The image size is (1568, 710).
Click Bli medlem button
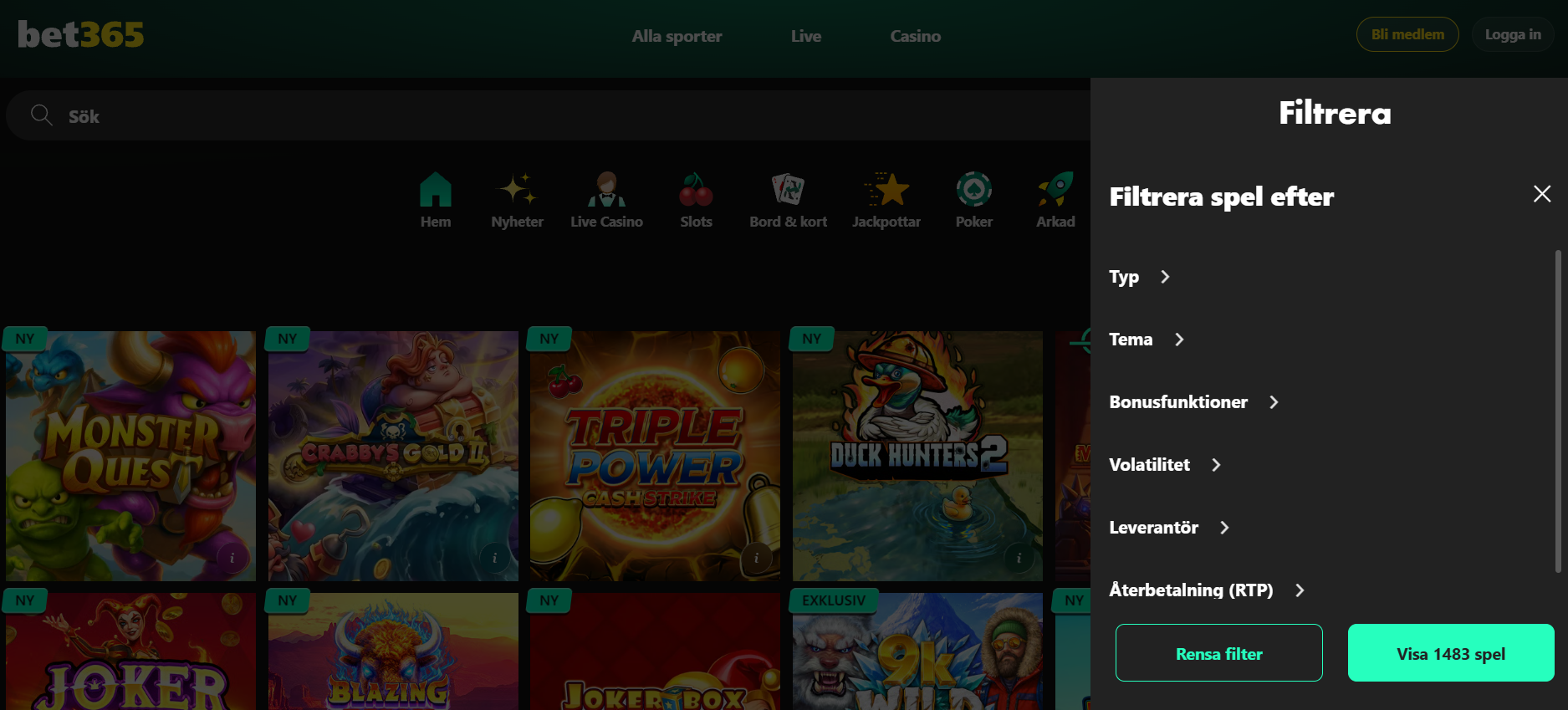click(1407, 34)
